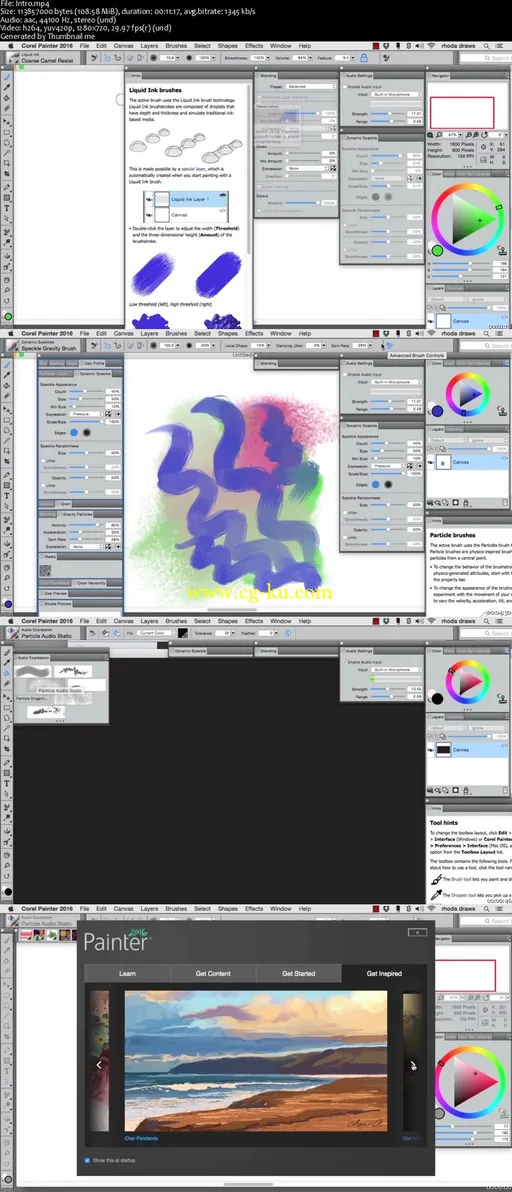Image resolution: width=512 pixels, height=1192 pixels.
Task: Select the Text tool in the dark-canvas frame's toolbox
Action: [8, 782]
